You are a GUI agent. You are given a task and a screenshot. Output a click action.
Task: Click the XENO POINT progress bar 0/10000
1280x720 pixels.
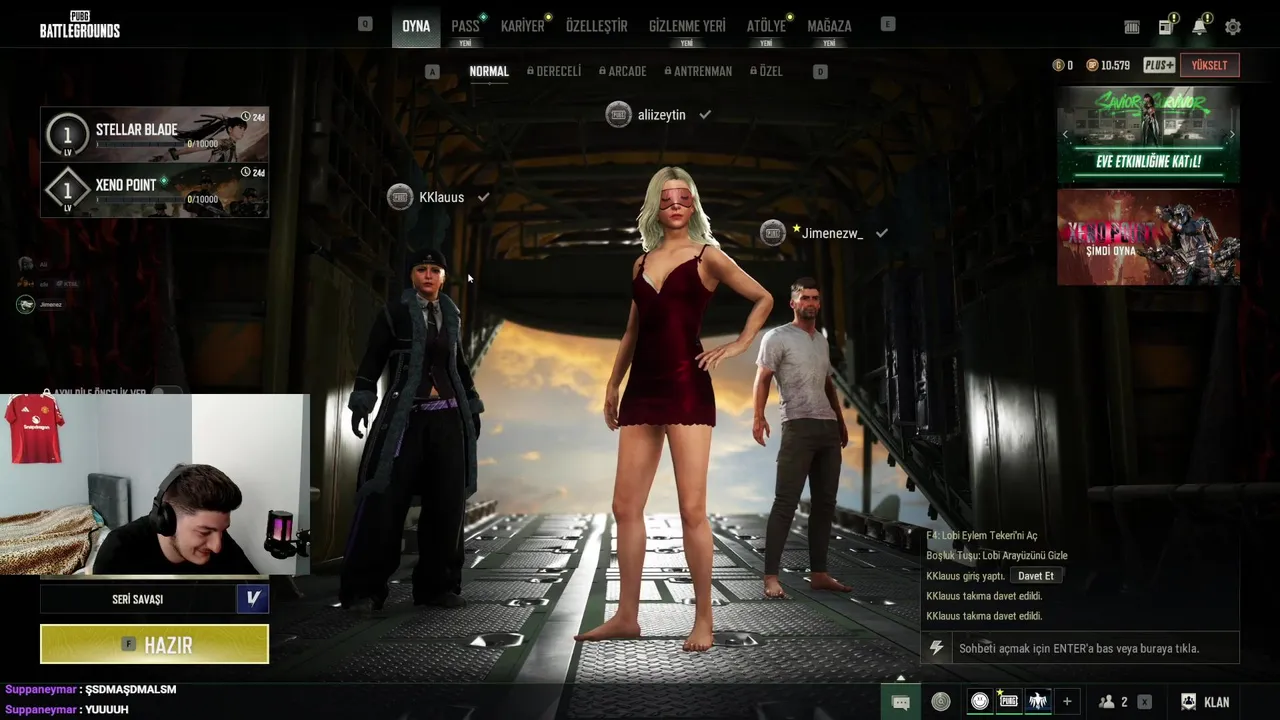(157, 200)
